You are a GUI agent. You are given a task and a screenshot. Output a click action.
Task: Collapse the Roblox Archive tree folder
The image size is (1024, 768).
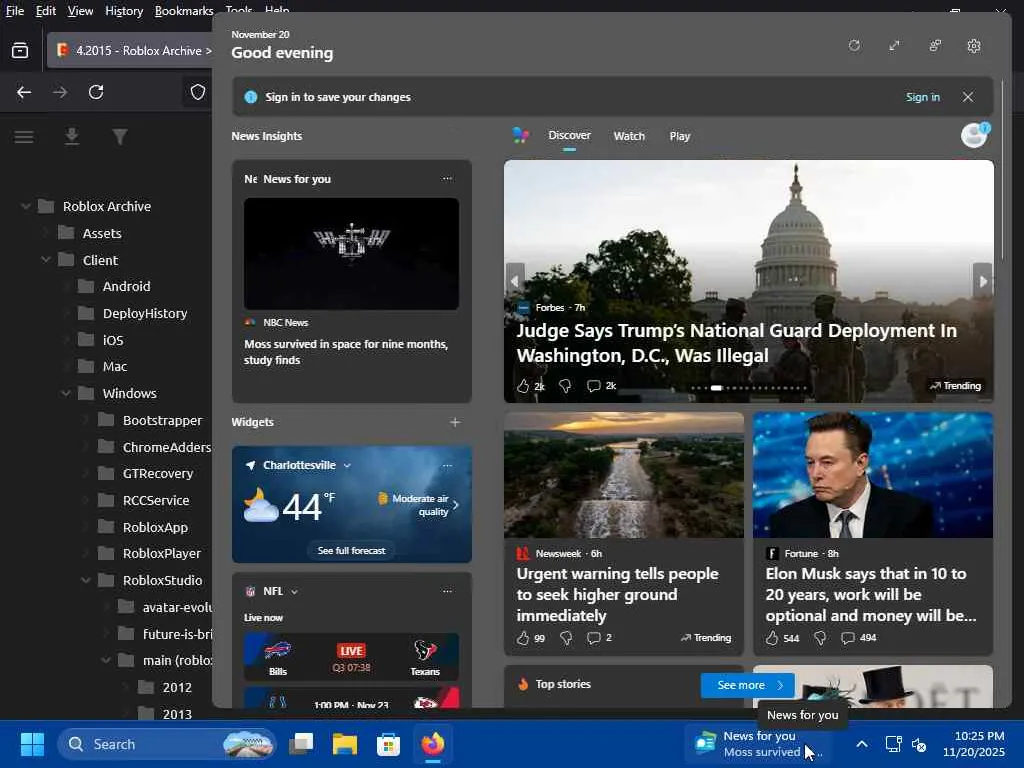[25, 206]
